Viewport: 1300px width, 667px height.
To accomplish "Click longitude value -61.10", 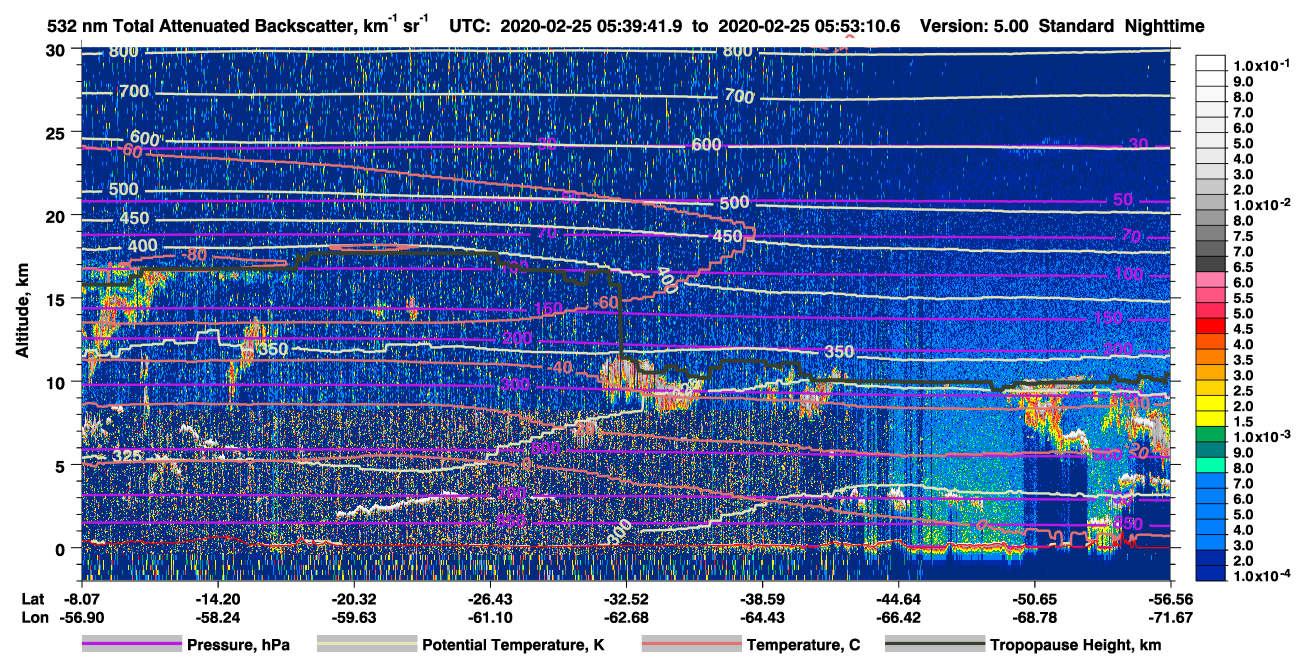I will click(490, 617).
